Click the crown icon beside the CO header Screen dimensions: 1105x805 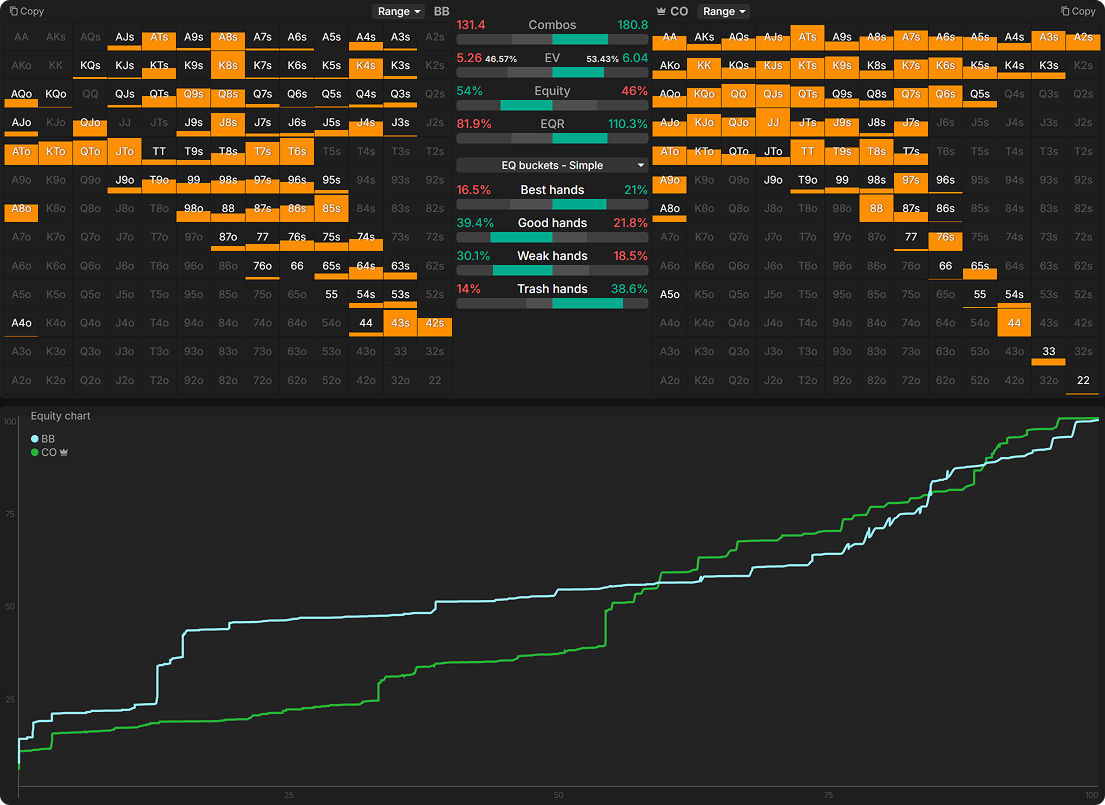661,12
